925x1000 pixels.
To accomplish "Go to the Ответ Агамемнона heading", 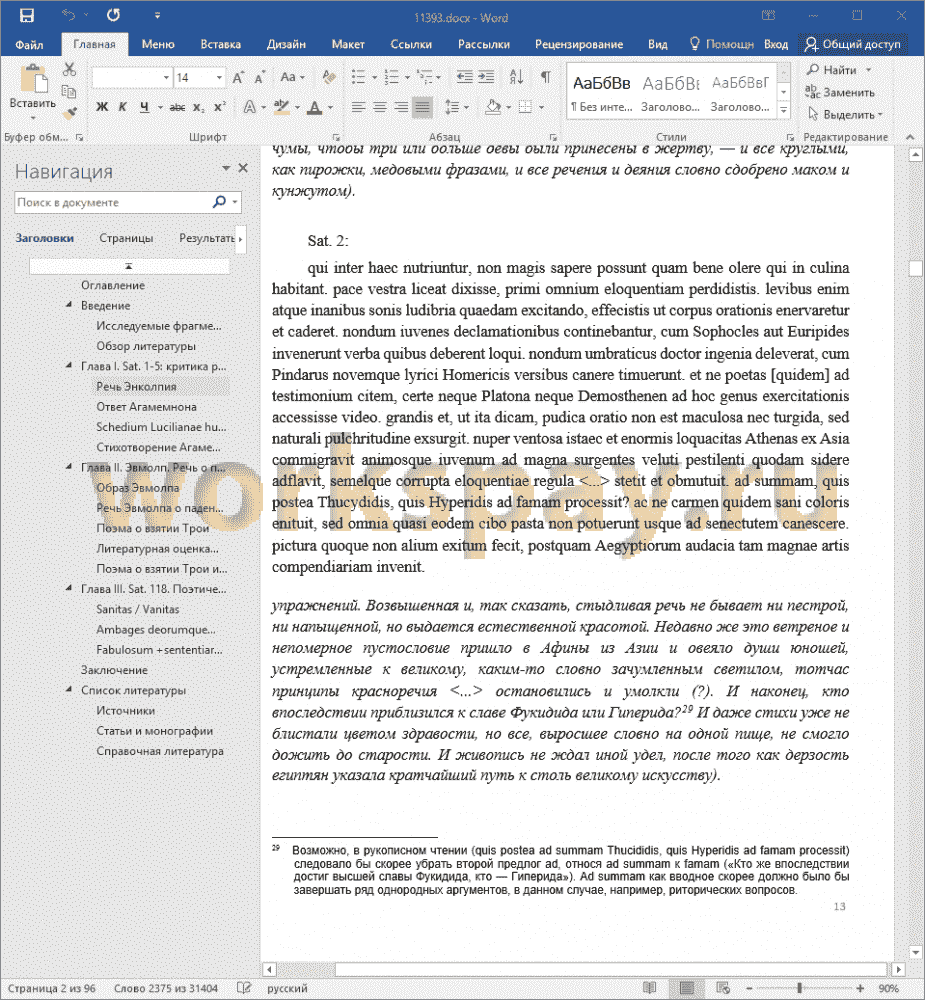I will click(147, 406).
